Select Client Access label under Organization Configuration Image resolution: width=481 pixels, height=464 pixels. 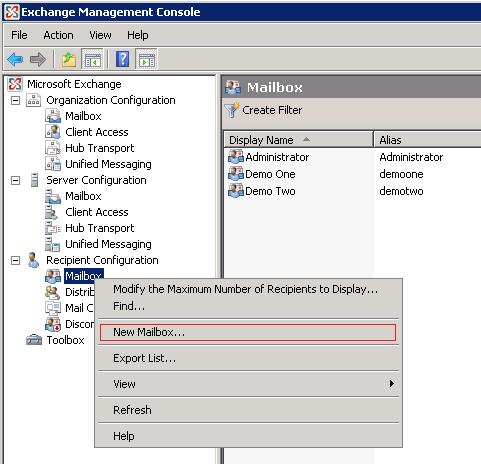pos(97,132)
